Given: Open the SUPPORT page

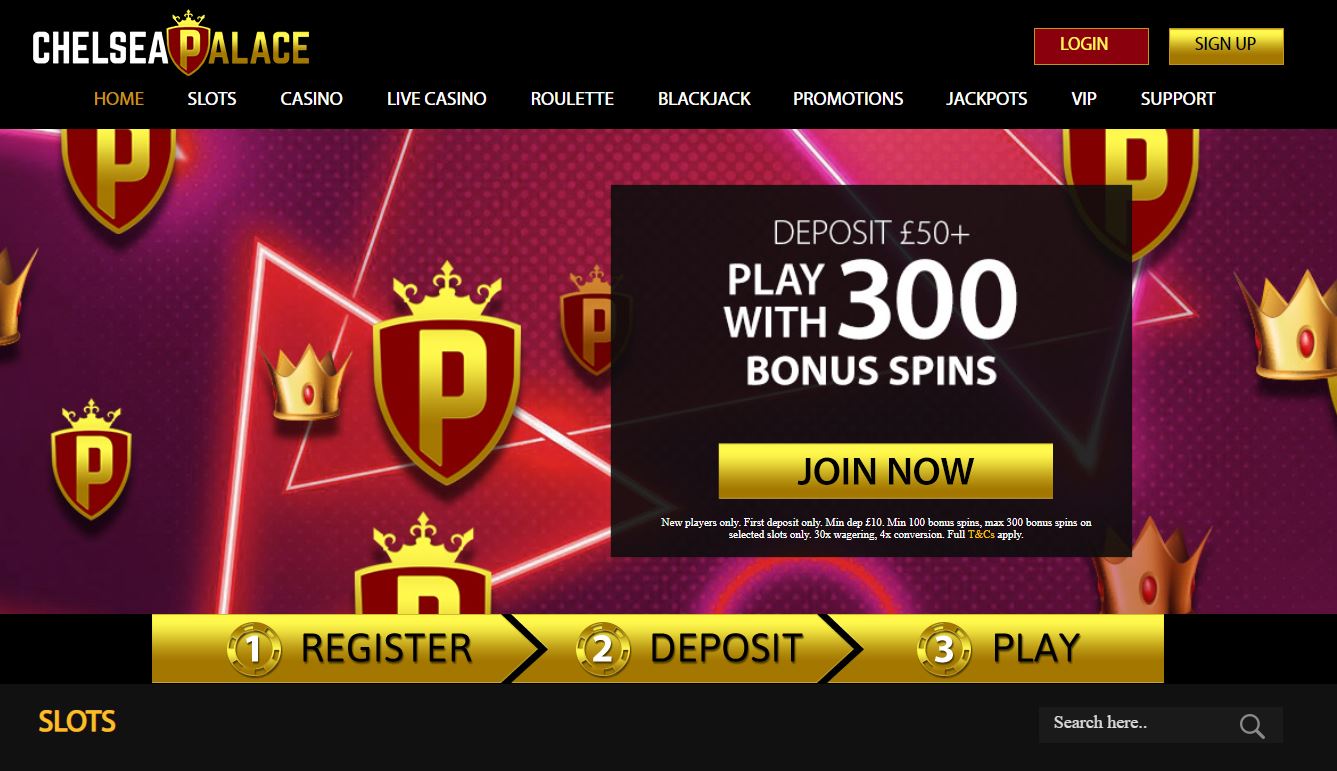Looking at the screenshot, I should 1178,99.
